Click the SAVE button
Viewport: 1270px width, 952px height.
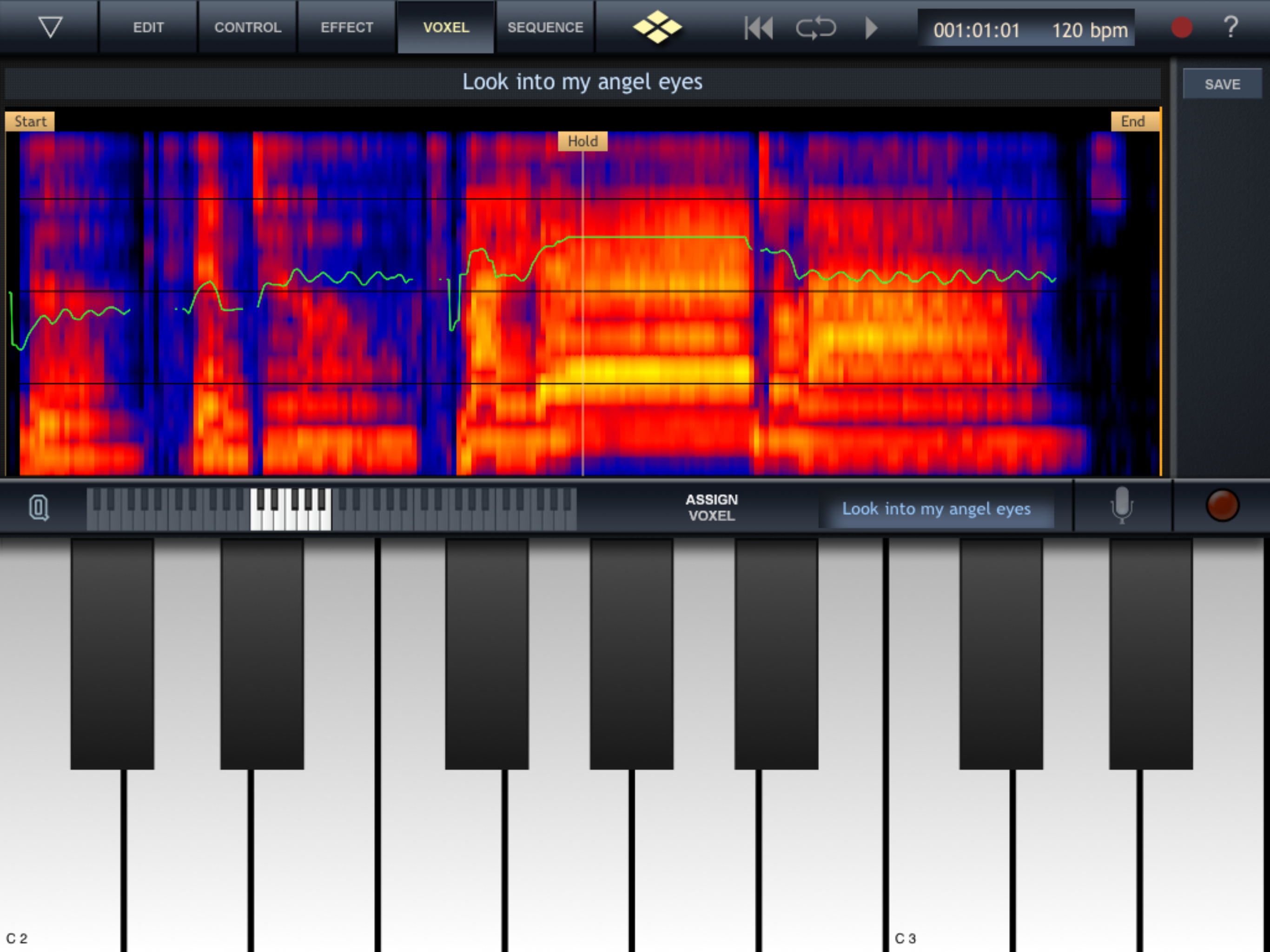1222,84
